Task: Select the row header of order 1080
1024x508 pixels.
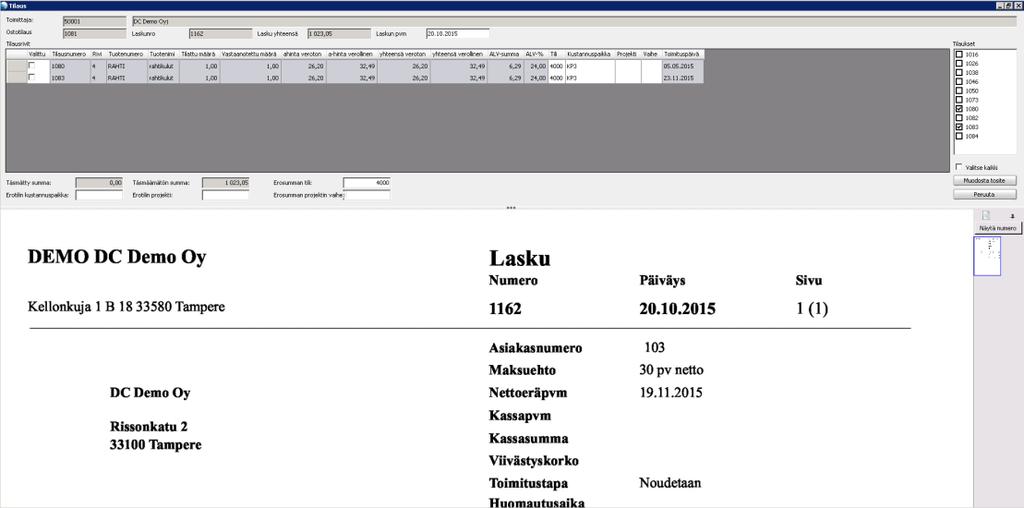Action: click(x=16, y=66)
